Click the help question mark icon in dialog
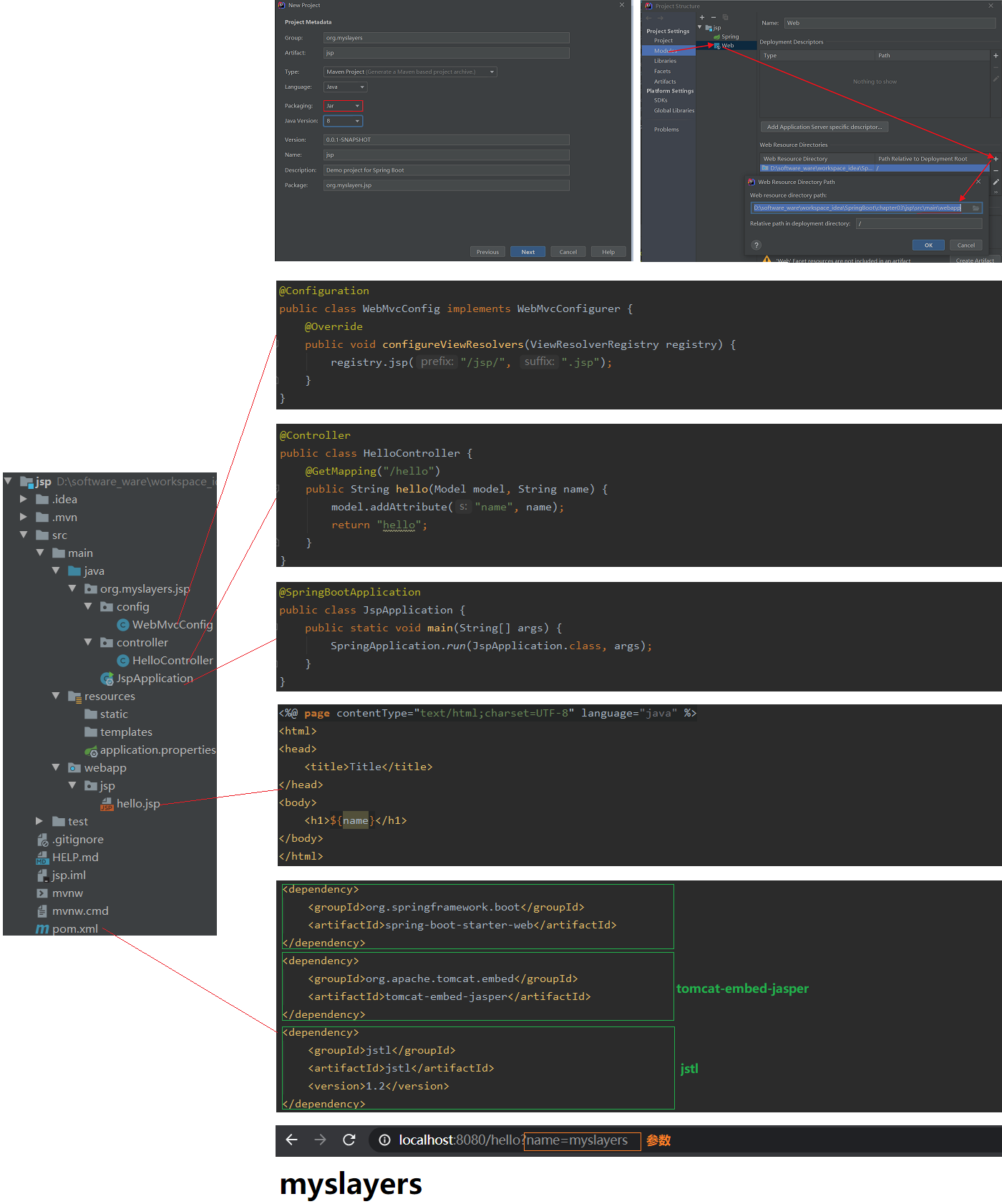This screenshot has width=1002, height=1204. point(757,245)
